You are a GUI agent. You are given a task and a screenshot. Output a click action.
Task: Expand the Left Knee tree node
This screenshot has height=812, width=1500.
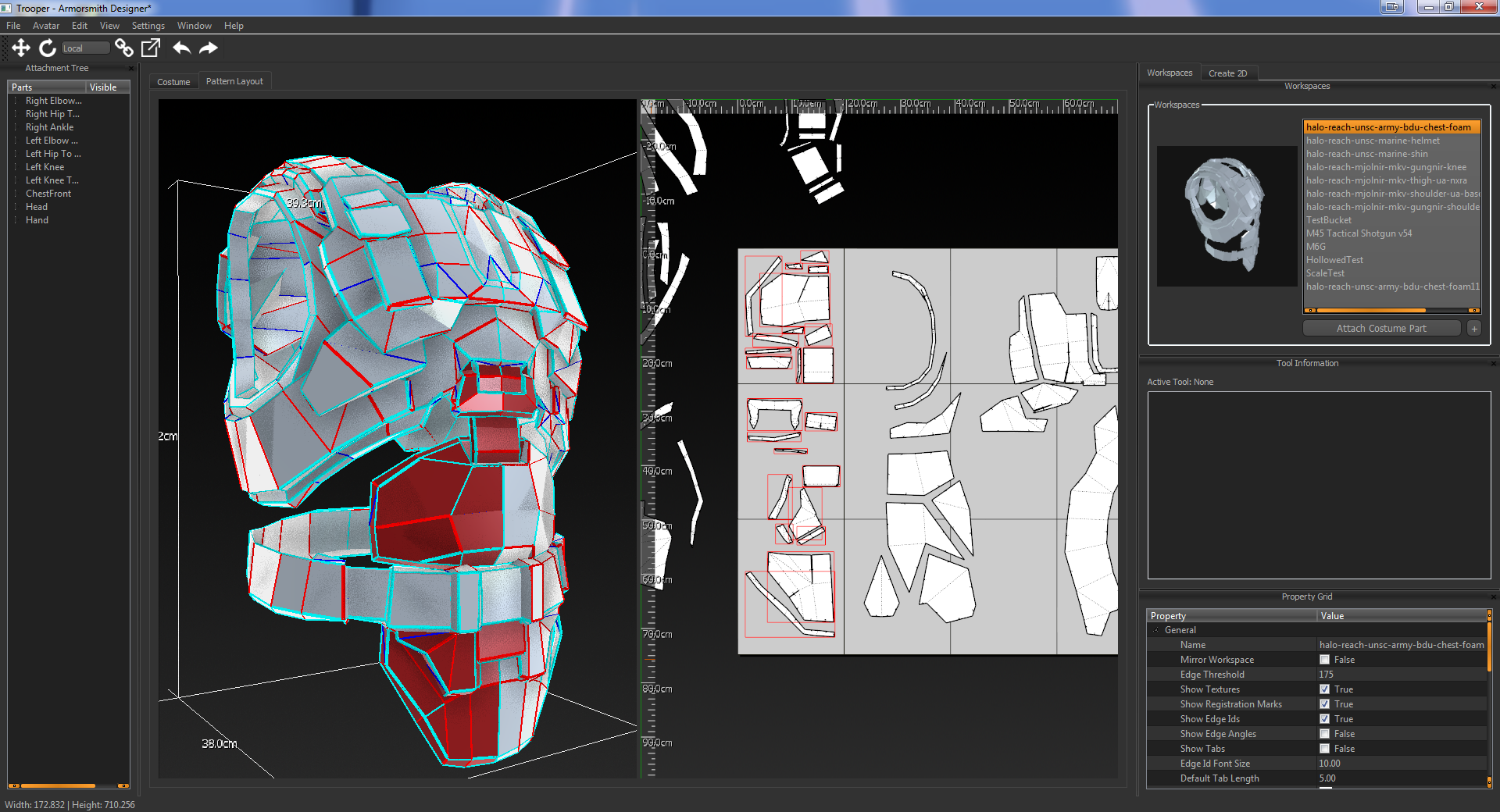(16, 167)
